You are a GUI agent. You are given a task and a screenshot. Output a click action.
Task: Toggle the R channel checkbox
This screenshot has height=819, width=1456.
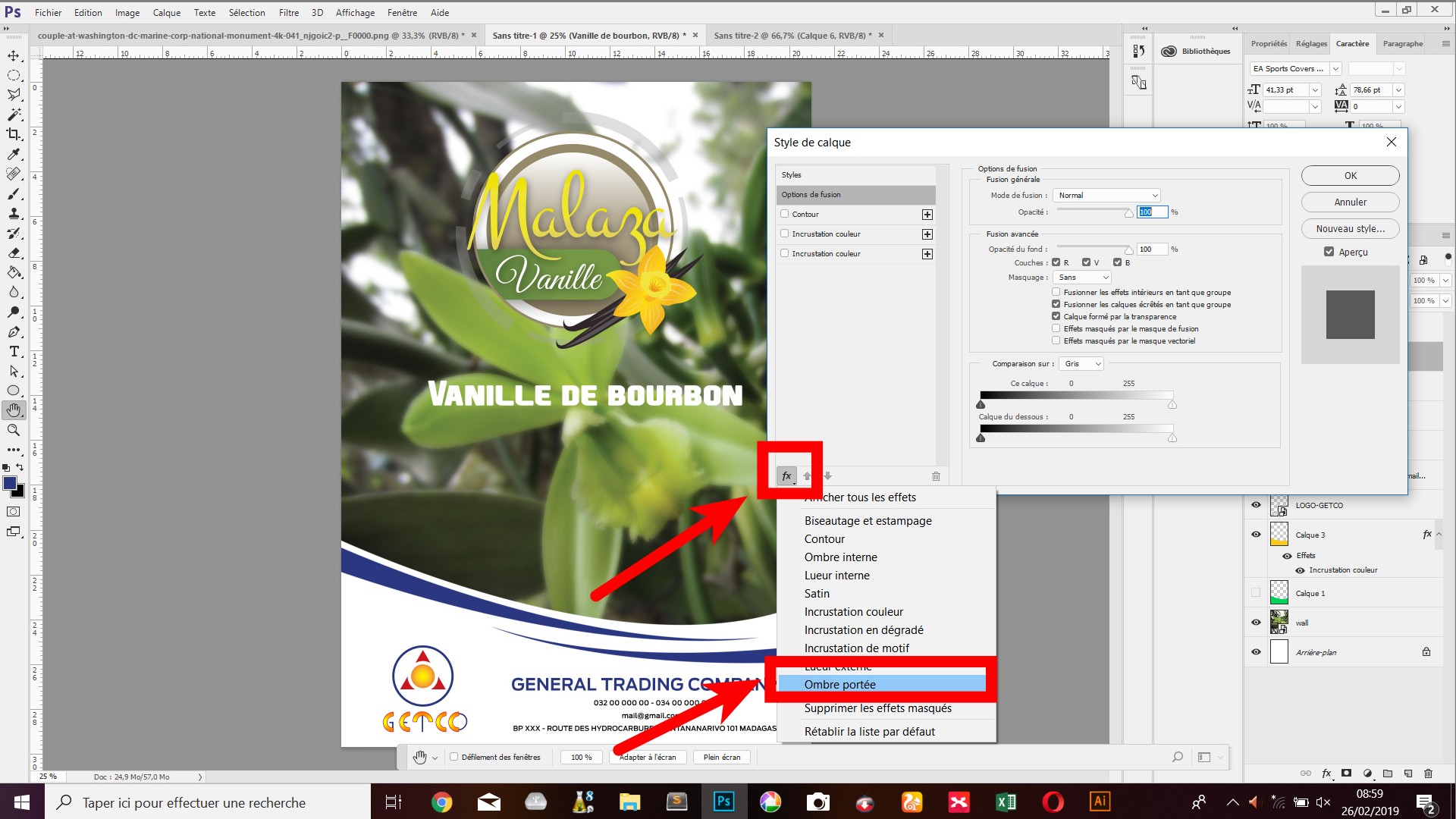(1056, 262)
